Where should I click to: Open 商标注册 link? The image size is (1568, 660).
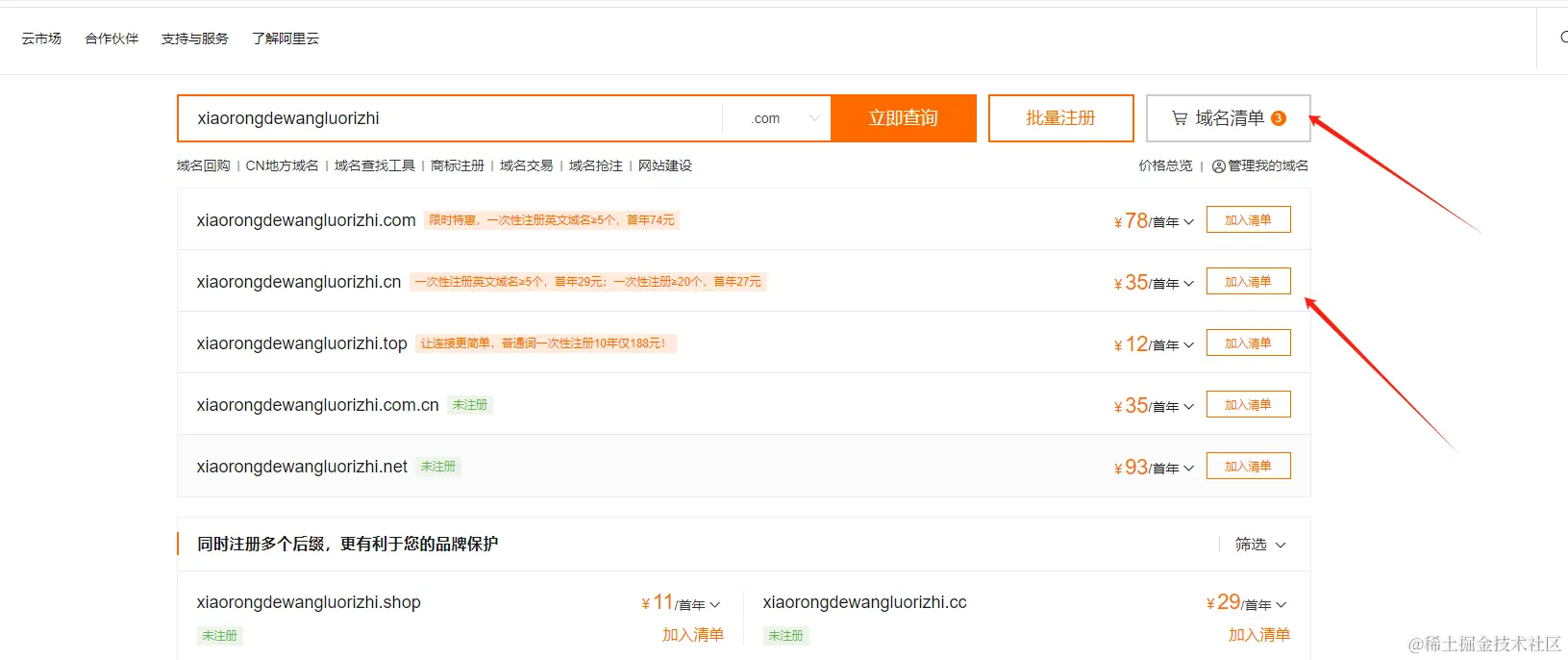tap(458, 166)
